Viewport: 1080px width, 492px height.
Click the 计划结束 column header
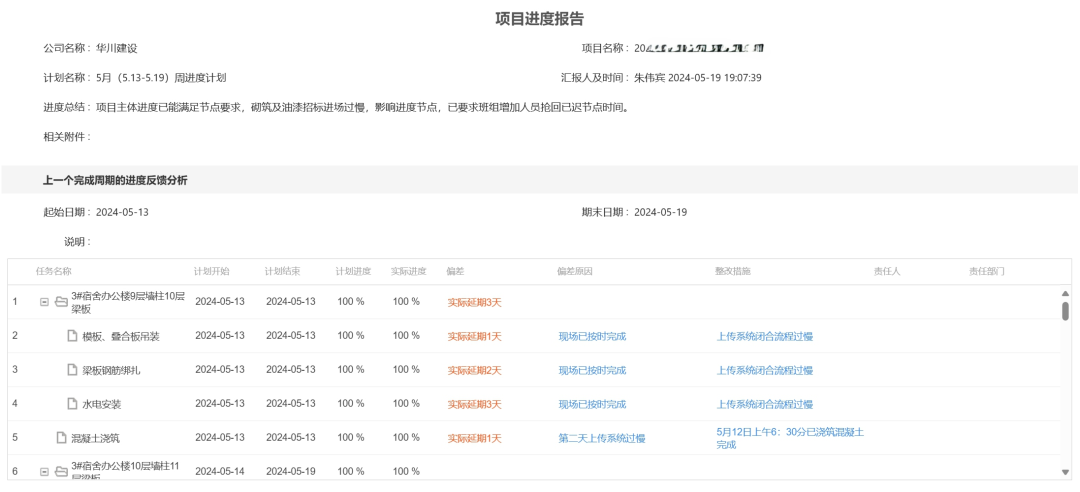point(282,271)
